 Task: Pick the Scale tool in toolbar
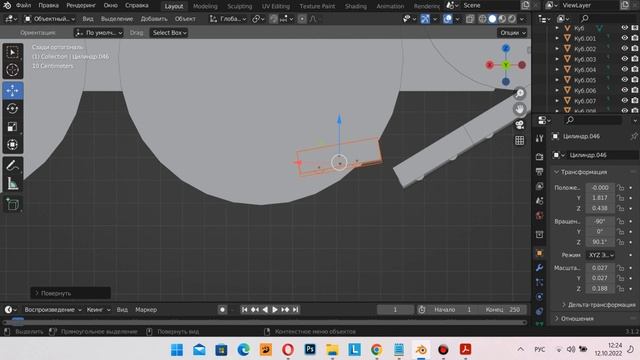[x=13, y=127]
